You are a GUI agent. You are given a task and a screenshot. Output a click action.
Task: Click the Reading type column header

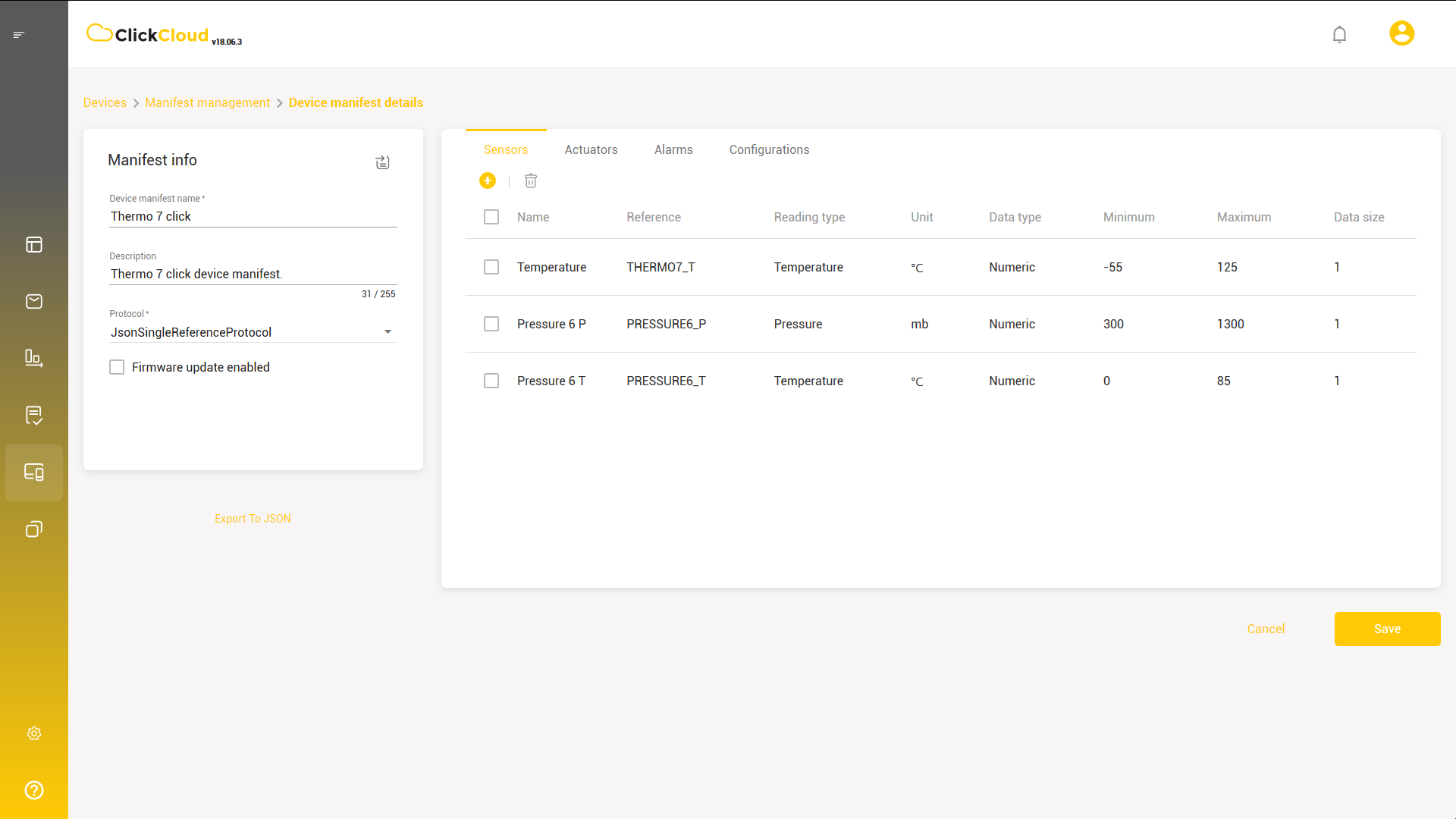[x=809, y=217]
